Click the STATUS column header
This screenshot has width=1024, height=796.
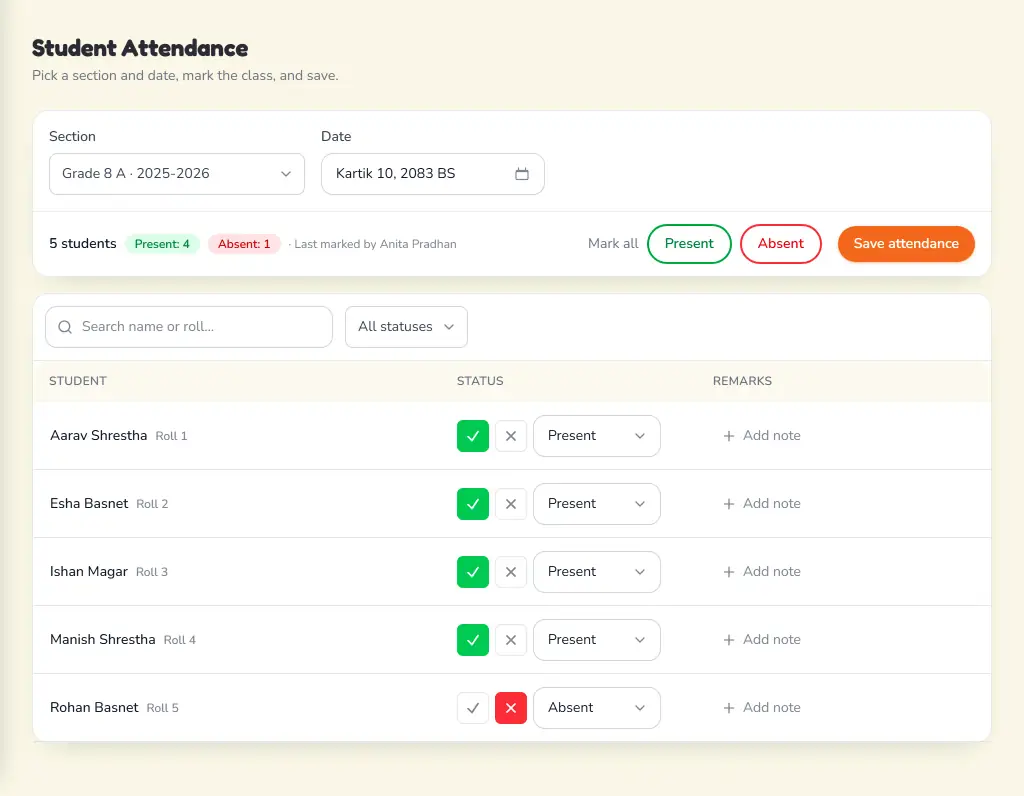tap(480, 381)
